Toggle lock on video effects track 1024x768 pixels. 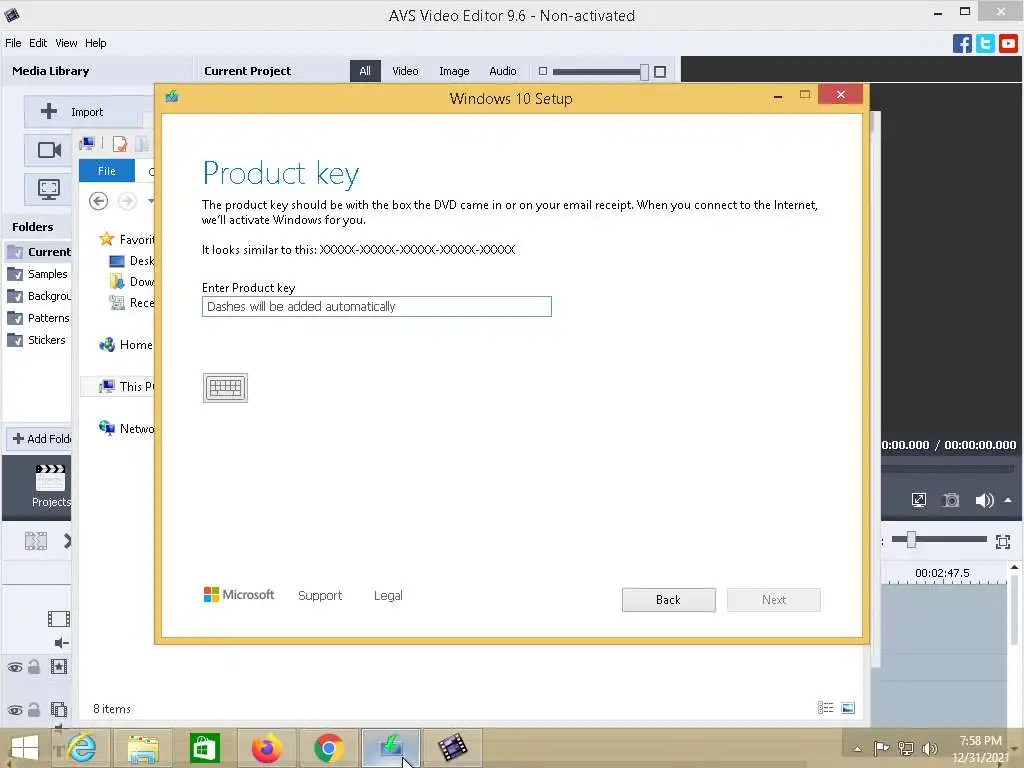tap(34, 667)
